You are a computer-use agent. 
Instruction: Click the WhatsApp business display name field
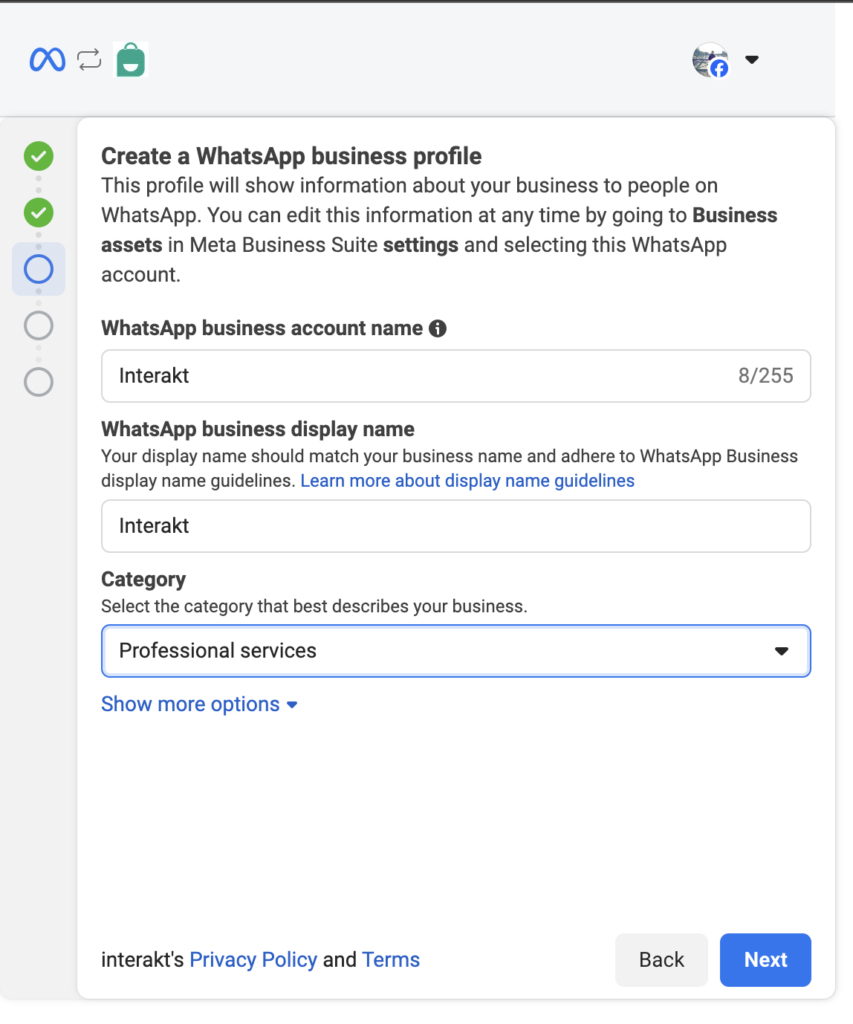pyautogui.click(x=456, y=526)
